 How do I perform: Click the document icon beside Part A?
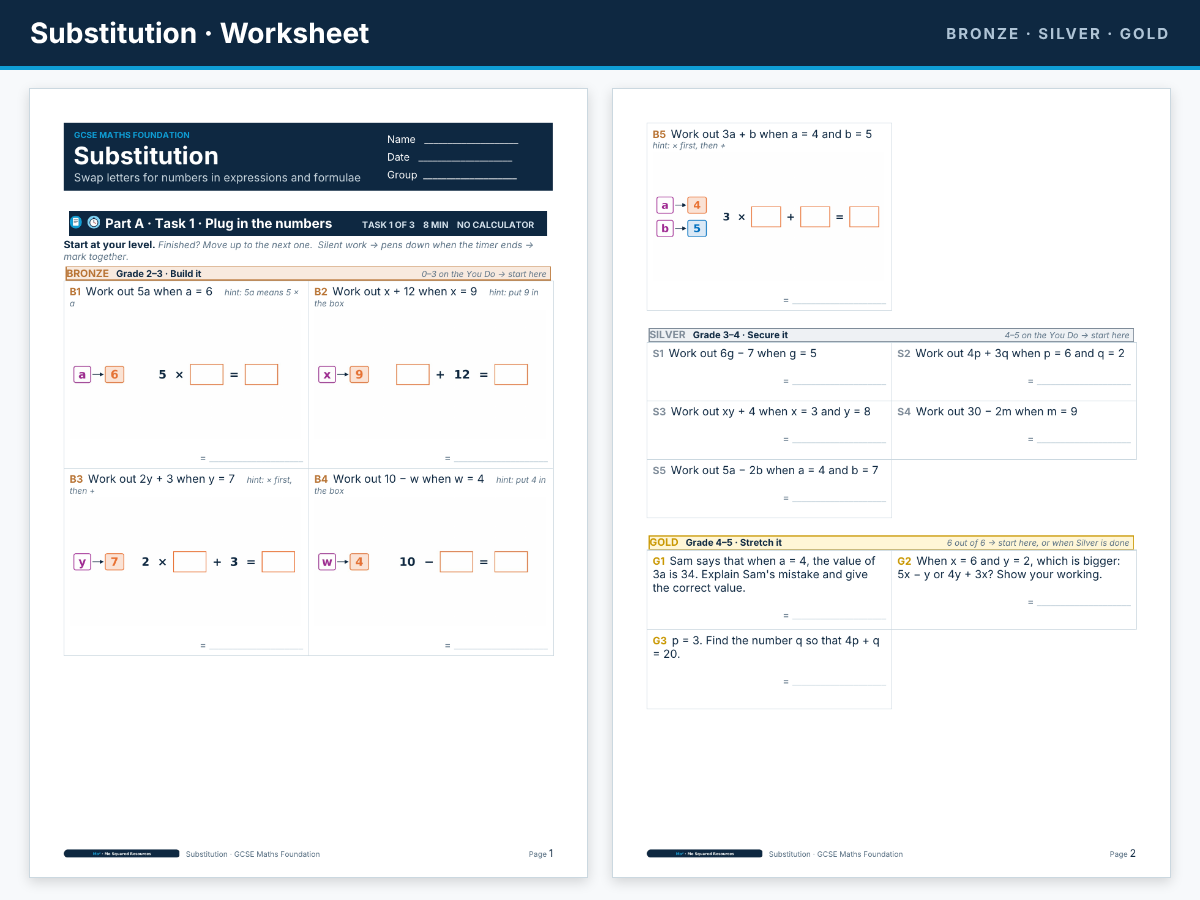click(76, 223)
